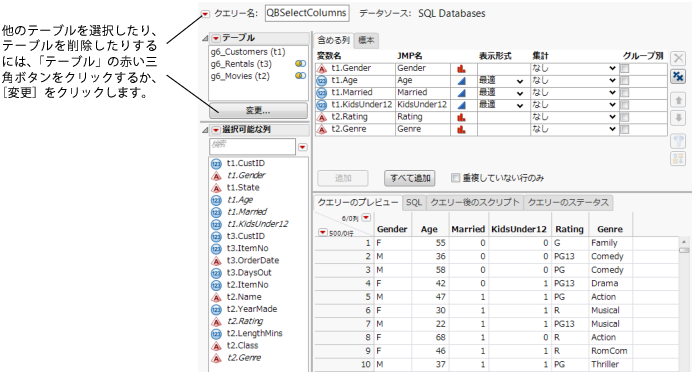The height and width of the screenshot is (374, 694).
Task: Select t1.State in available columns
Action: point(243,188)
